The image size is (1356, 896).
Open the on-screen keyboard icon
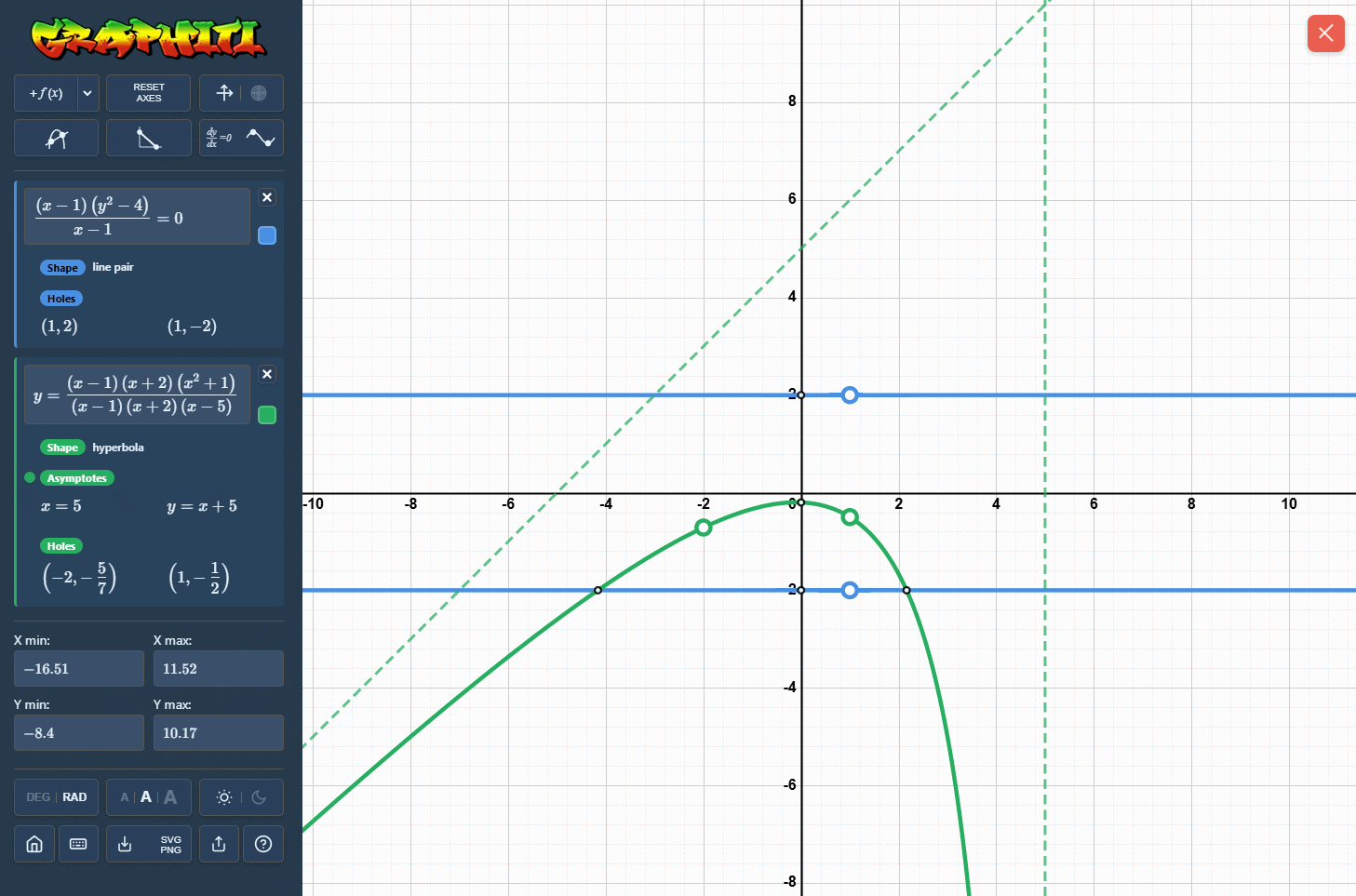78,844
